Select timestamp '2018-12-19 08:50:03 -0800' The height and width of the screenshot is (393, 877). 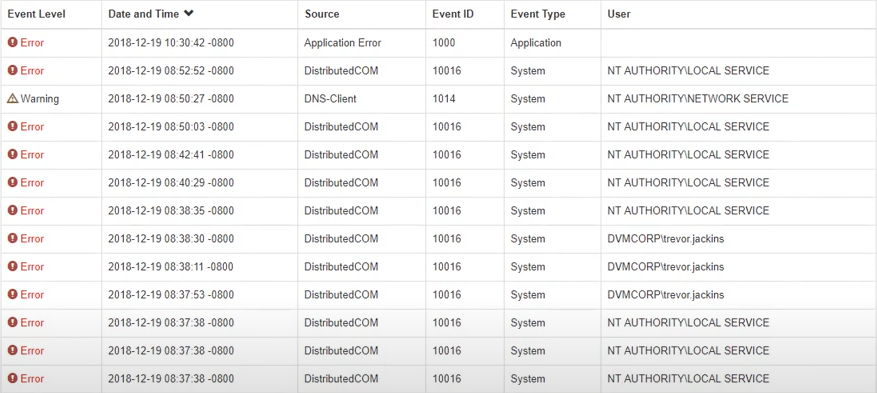coord(171,127)
